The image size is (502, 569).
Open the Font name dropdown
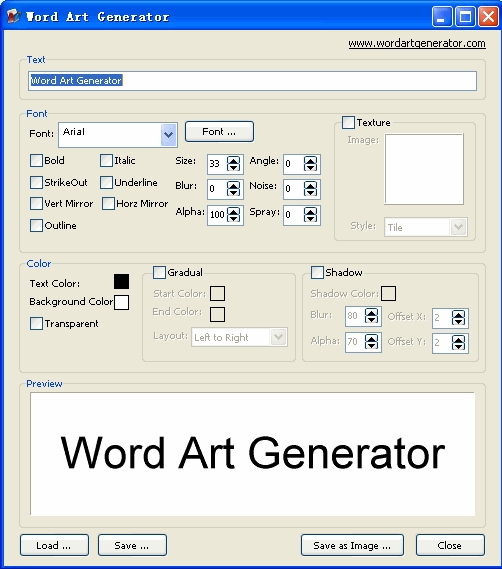click(x=168, y=135)
